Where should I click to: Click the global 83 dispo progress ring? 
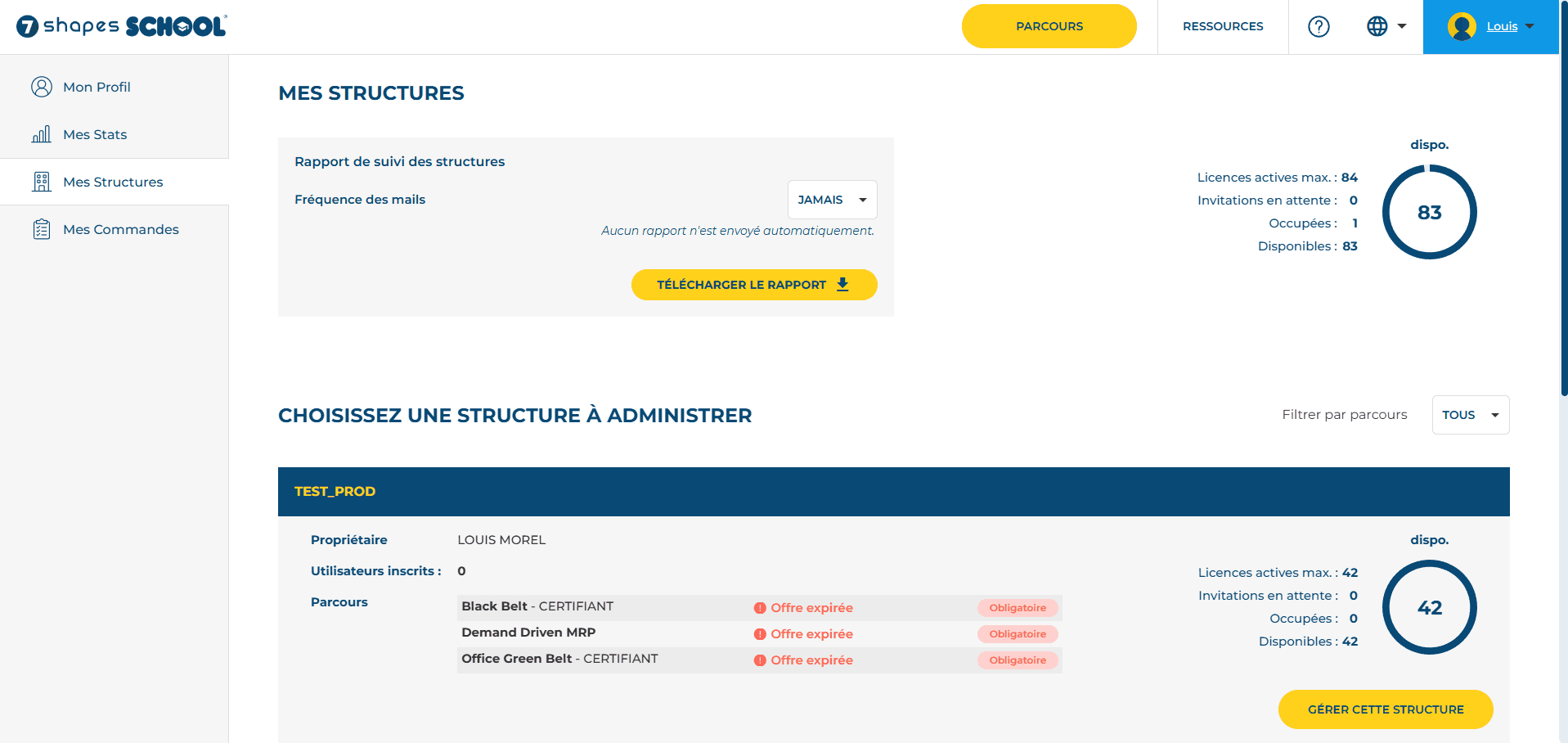click(x=1430, y=212)
